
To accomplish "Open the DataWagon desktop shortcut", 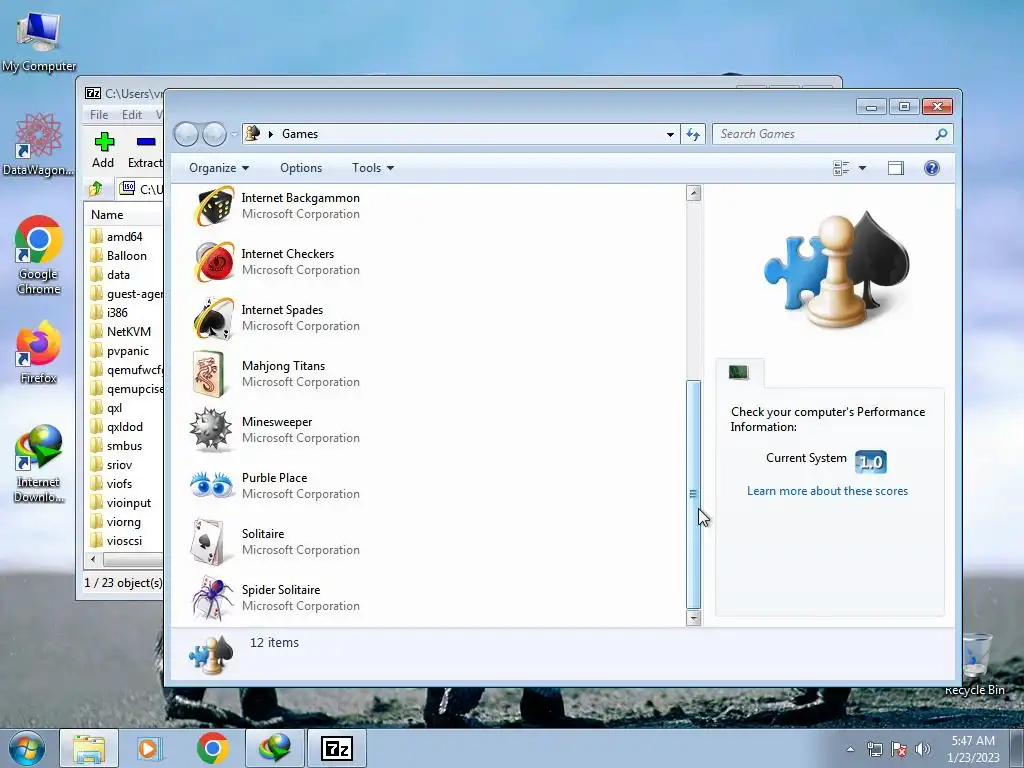I will point(39,144).
